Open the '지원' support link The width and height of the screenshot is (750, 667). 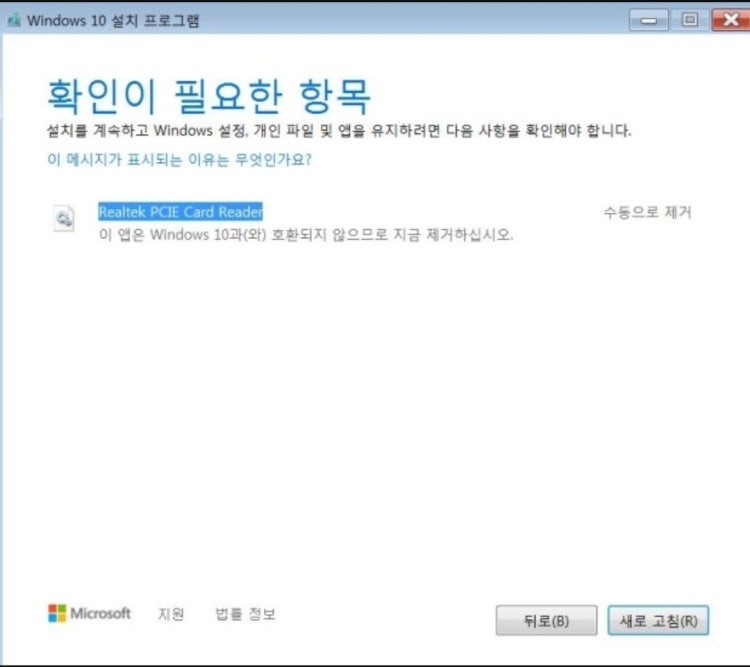click(x=171, y=614)
